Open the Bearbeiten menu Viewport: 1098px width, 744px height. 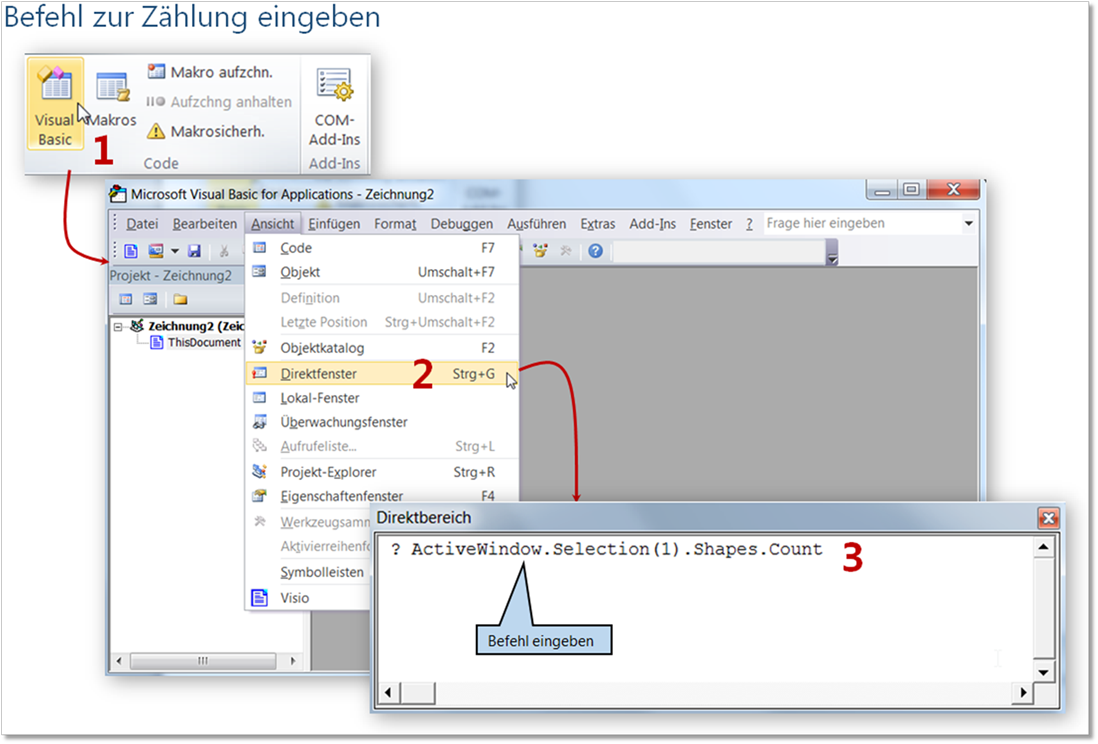point(204,223)
